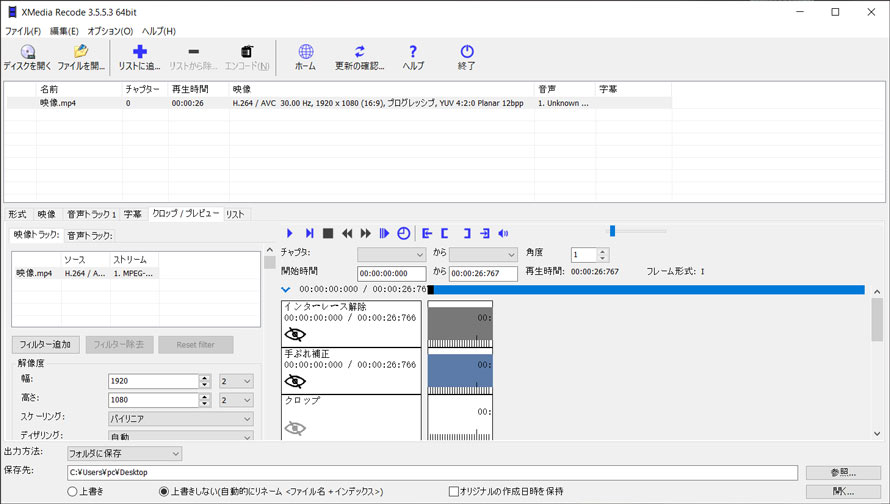
Task: Switch to the リスト tab
Action: [235, 214]
